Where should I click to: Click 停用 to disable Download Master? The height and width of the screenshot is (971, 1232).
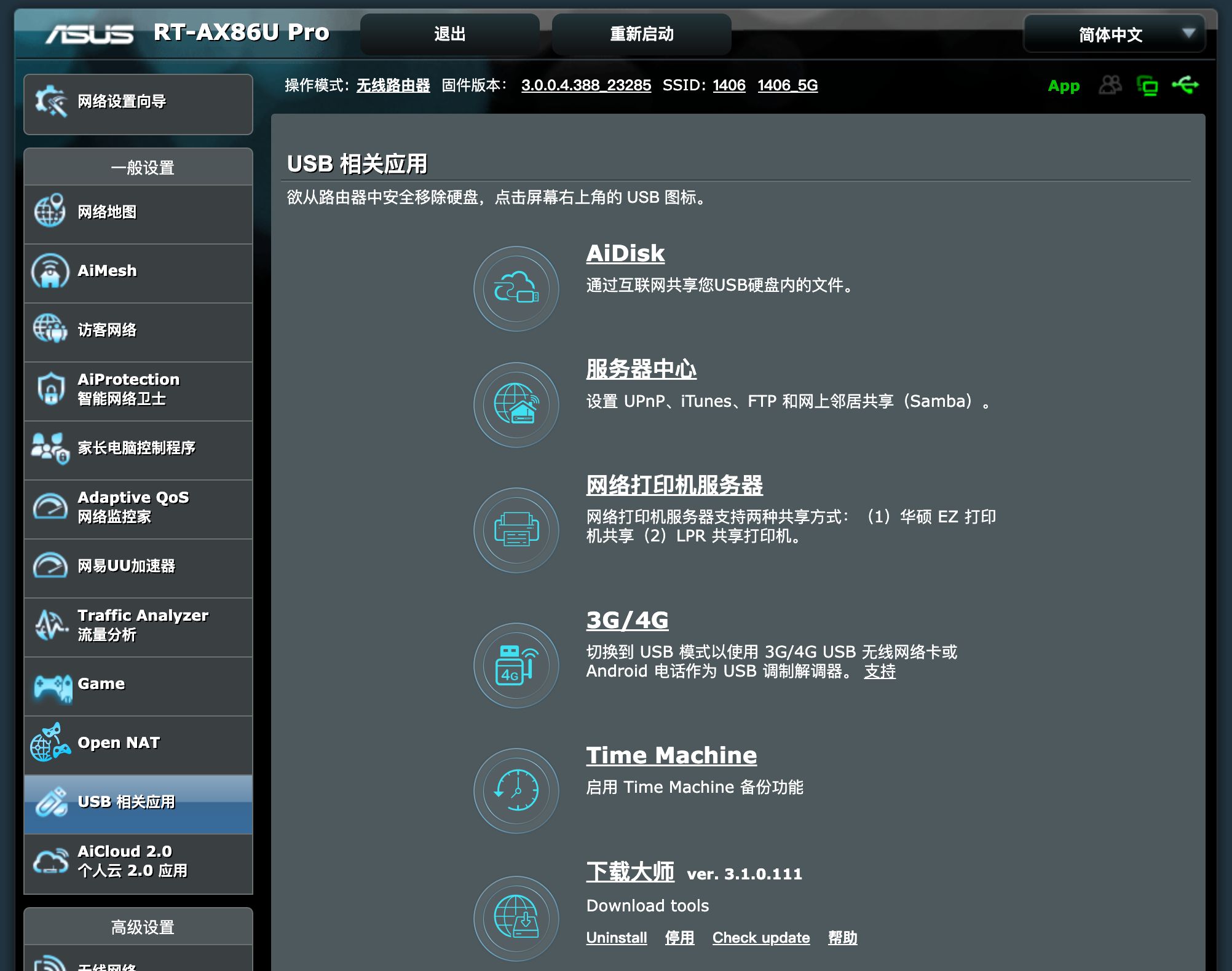679,938
